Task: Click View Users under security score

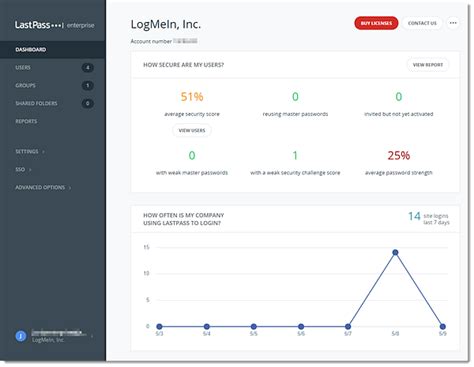Action: click(x=192, y=130)
